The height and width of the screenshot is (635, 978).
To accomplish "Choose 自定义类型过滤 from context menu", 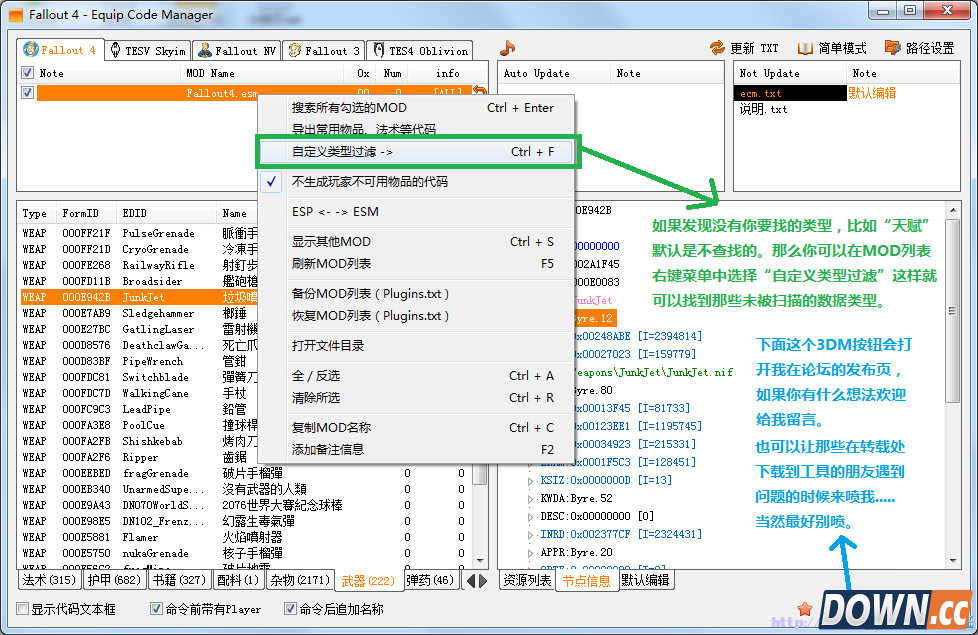I will (342, 152).
